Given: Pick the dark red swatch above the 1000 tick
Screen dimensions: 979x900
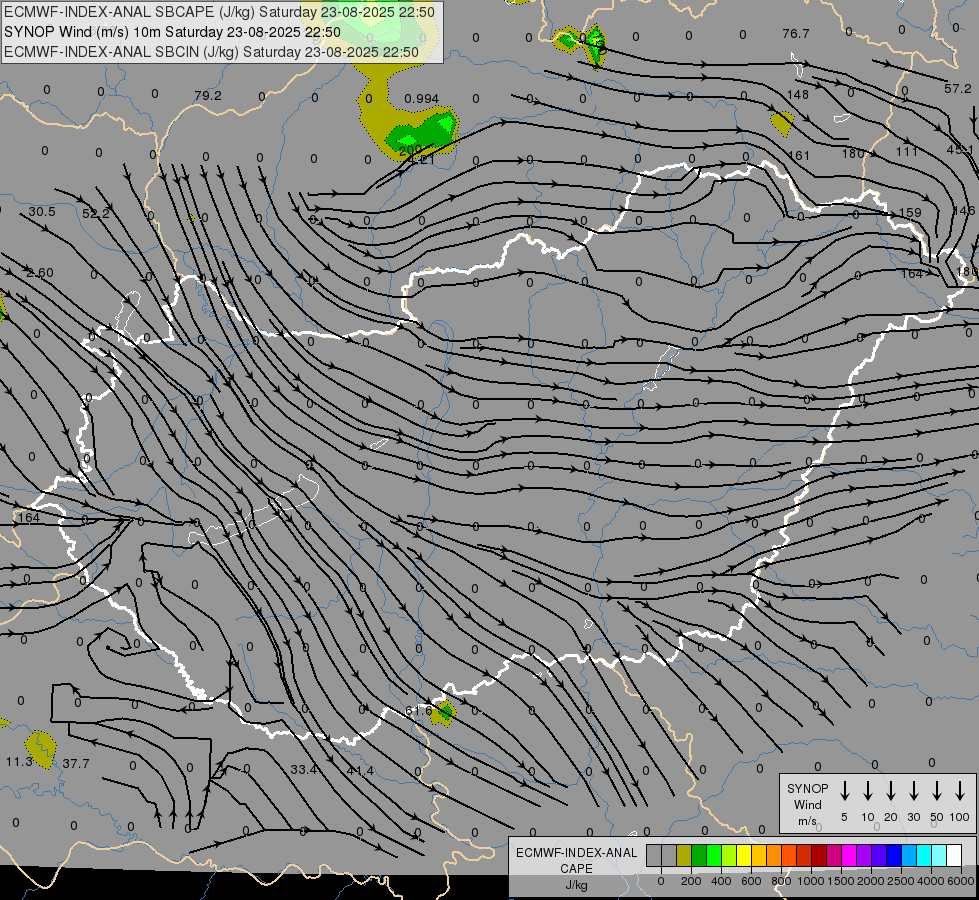Looking at the screenshot, I should (819, 856).
